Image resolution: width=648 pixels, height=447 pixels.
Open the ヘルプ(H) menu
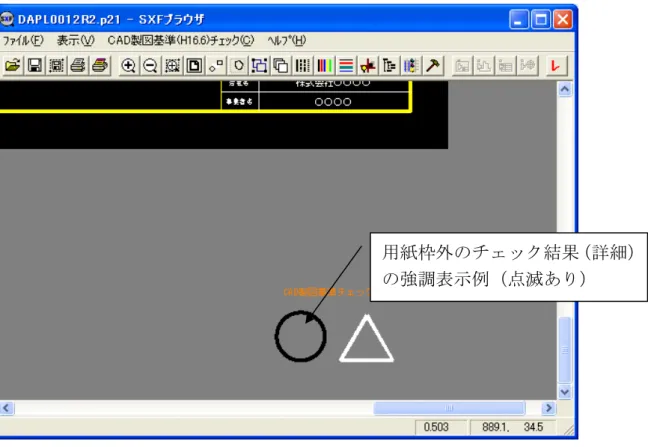[x=286, y=40]
